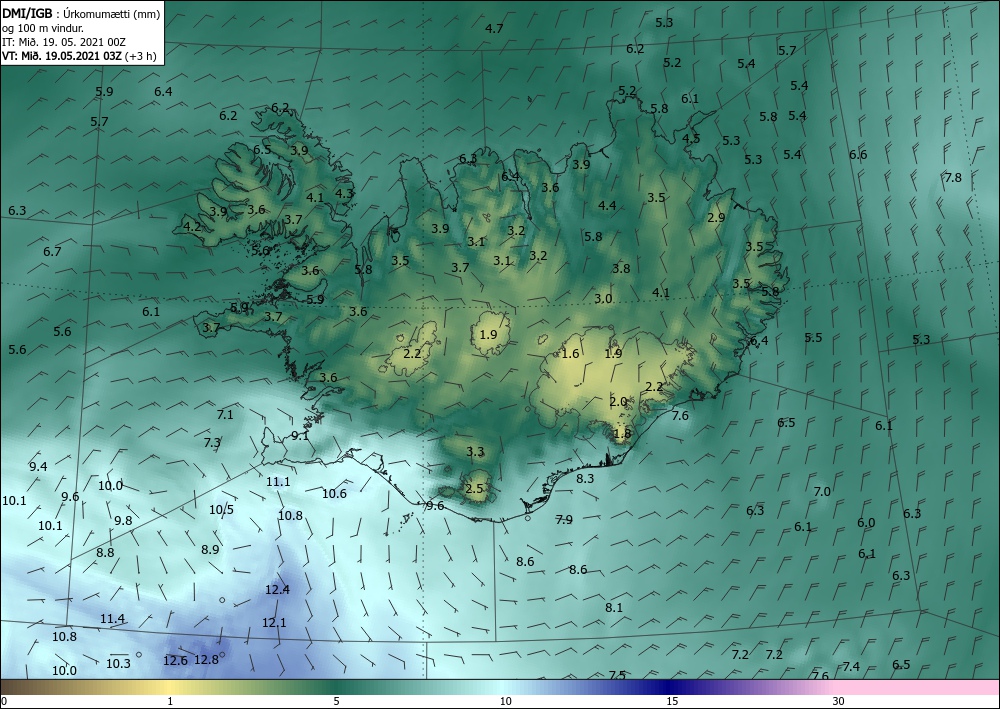Click the 3.8 value in north-central Iceland
This screenshot has height=709, width=1000.
pos(621,268)
